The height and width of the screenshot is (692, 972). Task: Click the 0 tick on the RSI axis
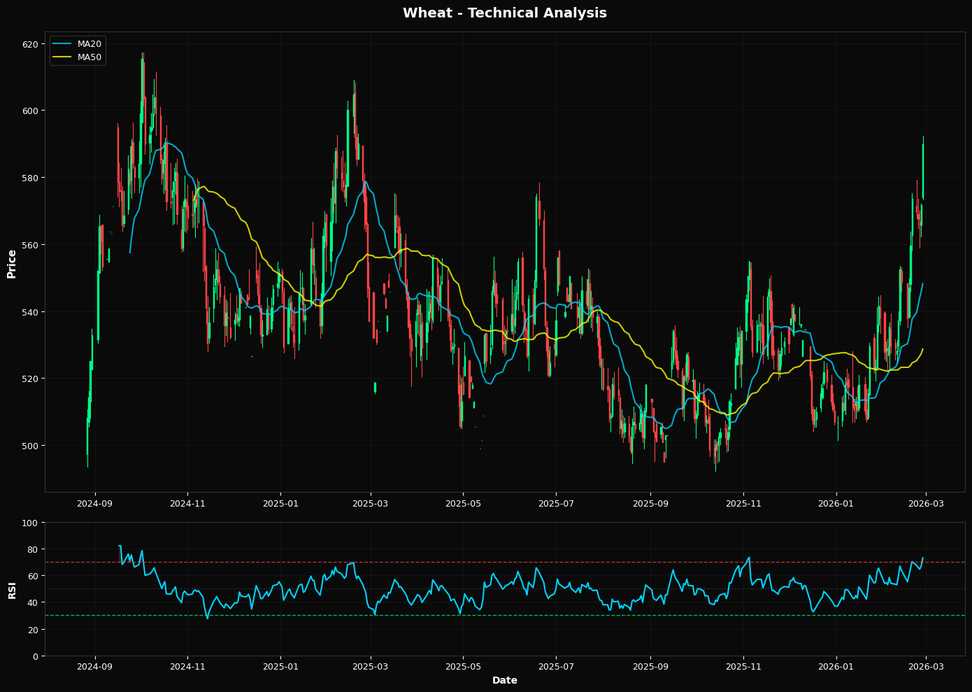pos(37,656)
